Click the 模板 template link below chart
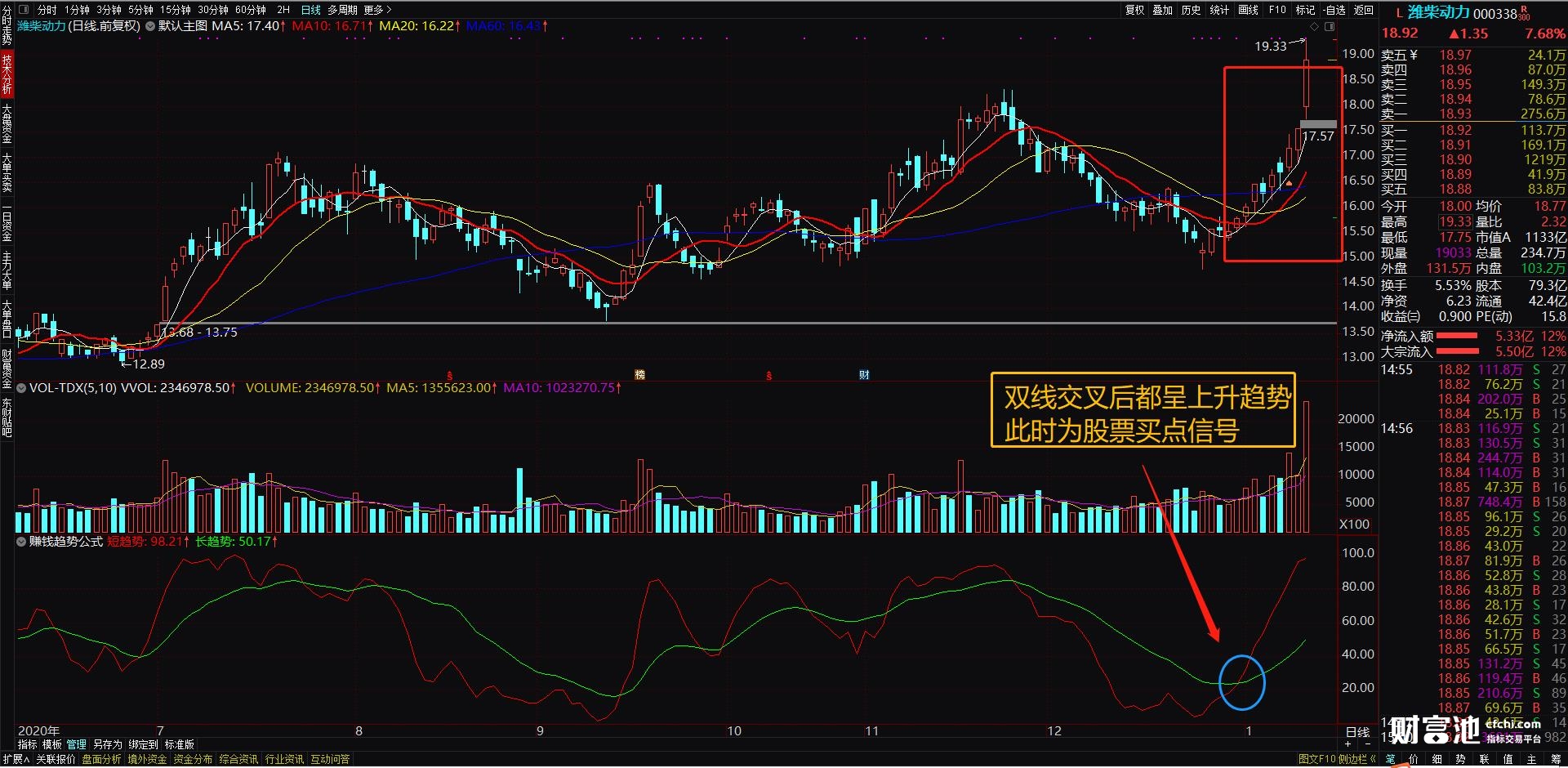 52,744
